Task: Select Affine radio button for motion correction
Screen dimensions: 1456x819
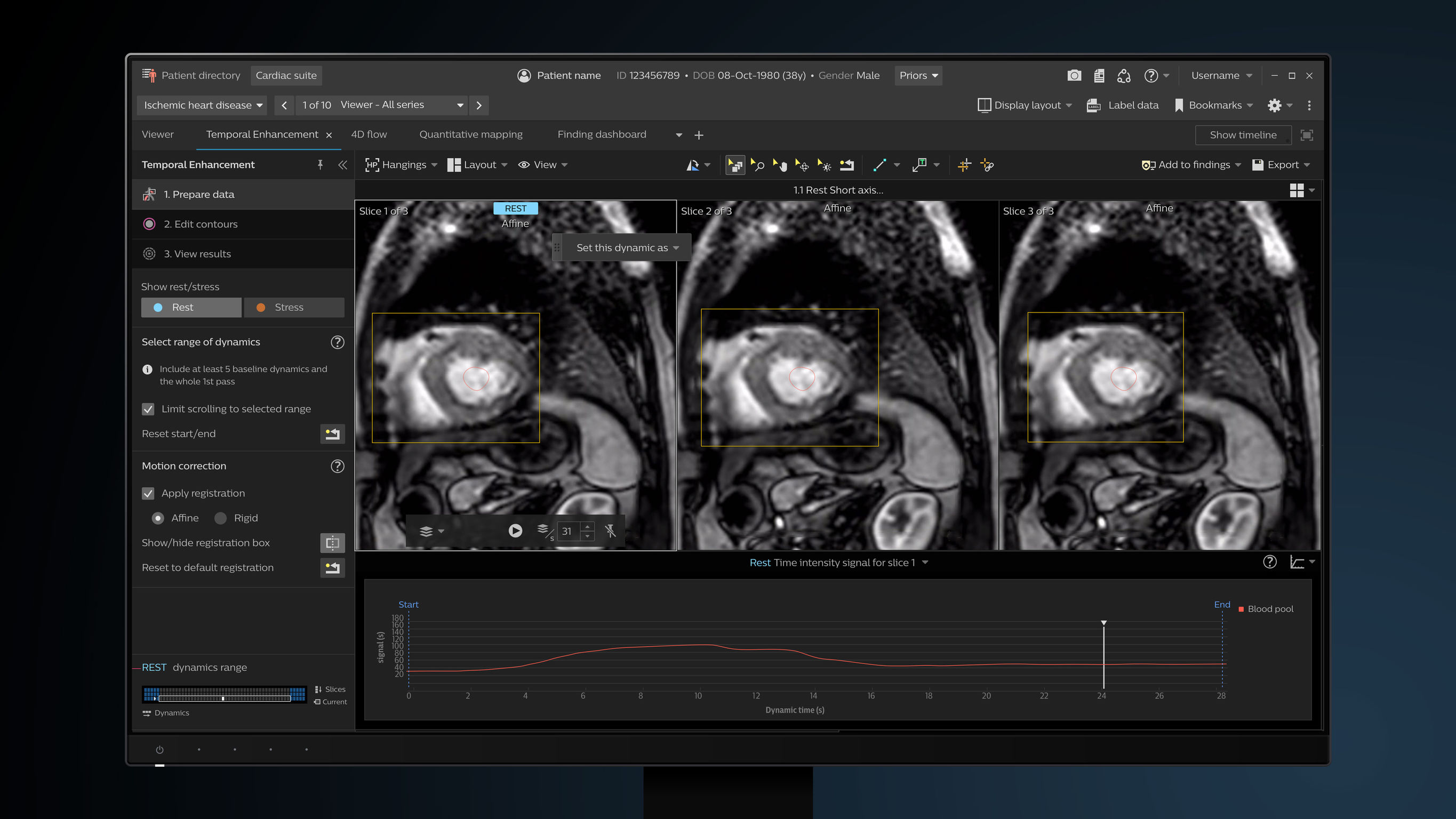Action: coord(158,518)
